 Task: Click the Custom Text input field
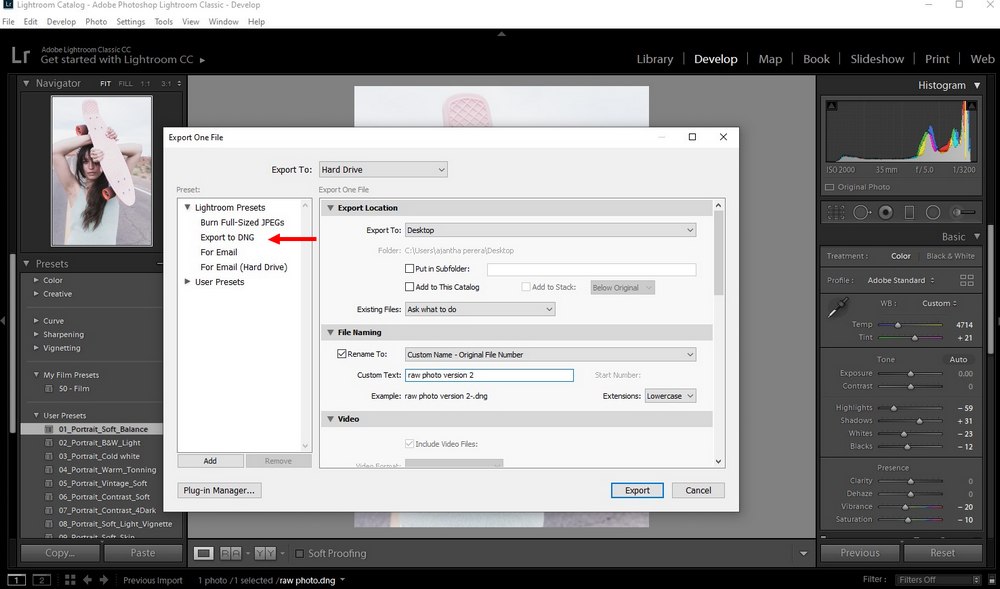tap(489, 375)
